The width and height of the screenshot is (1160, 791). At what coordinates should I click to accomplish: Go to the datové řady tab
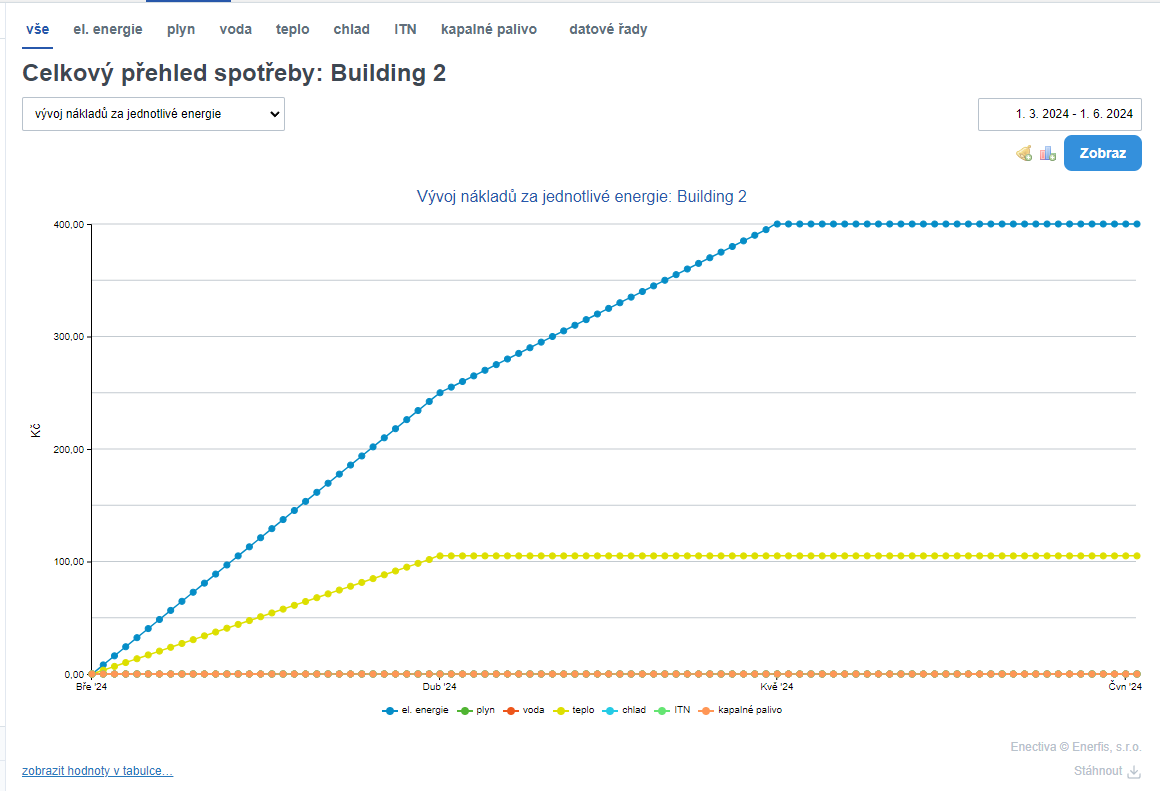tap(608, 30)
